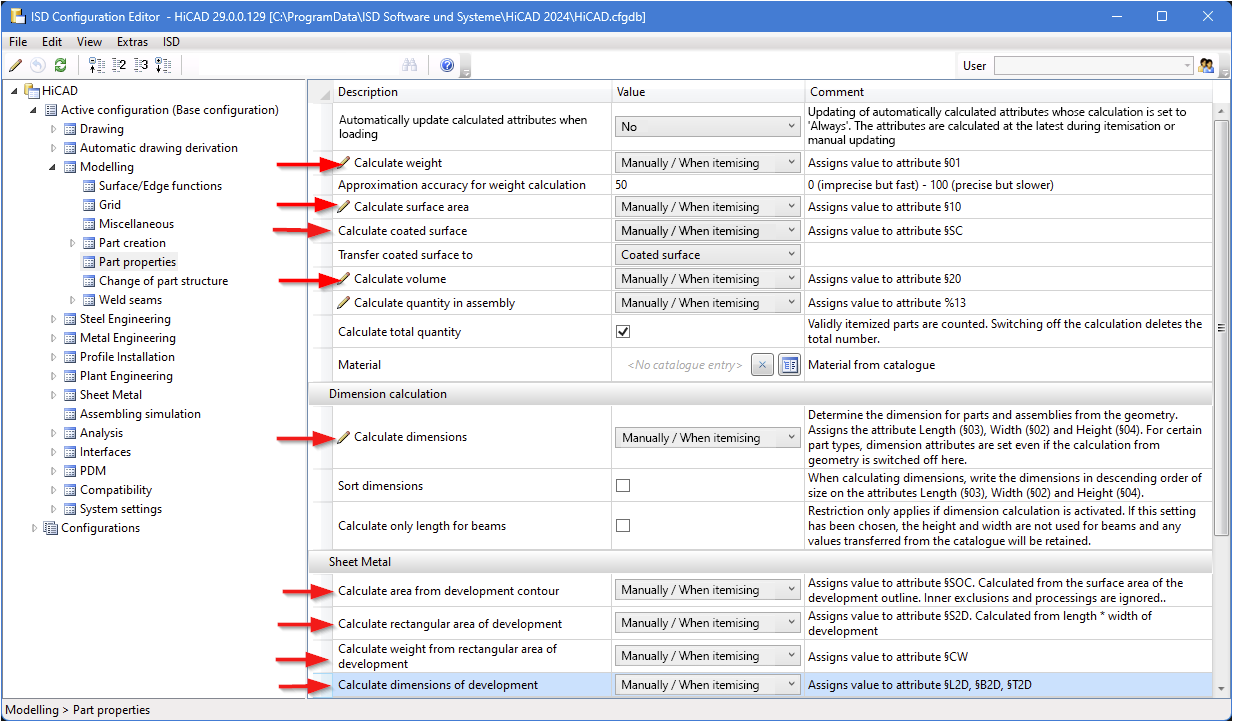Select Sheet Metal node in tree

[x=111, y=395]
